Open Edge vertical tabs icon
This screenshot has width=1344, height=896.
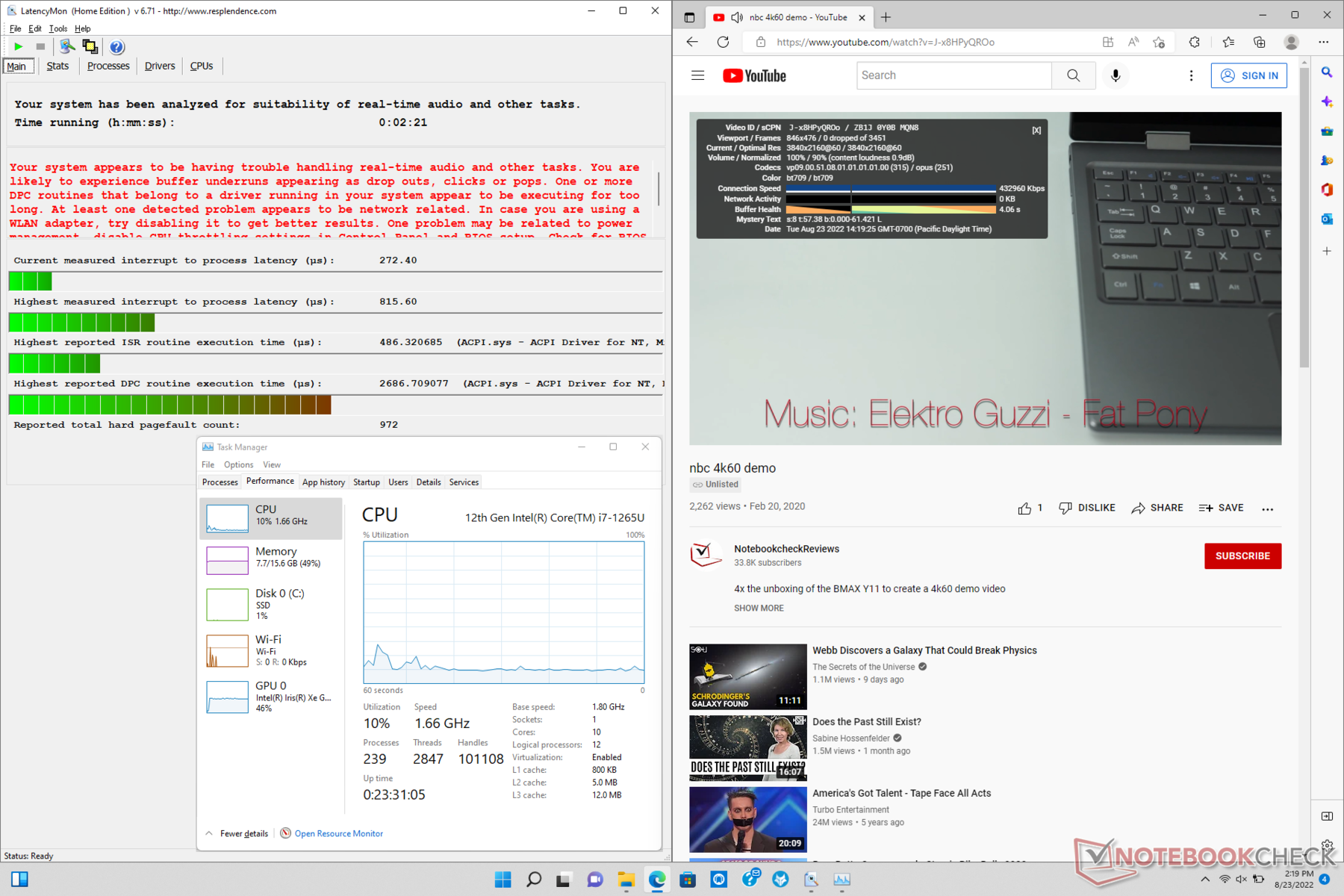[689, 17]
